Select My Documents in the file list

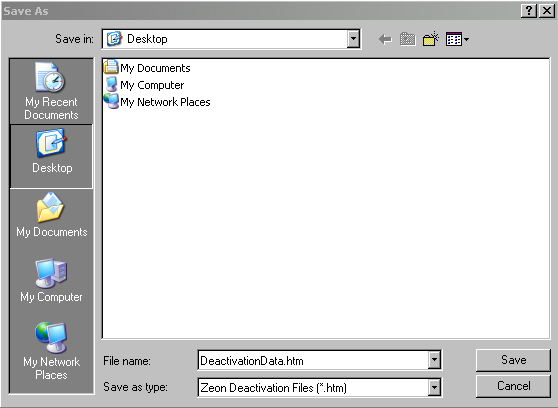pyautogui.click(x=147, y=68)
